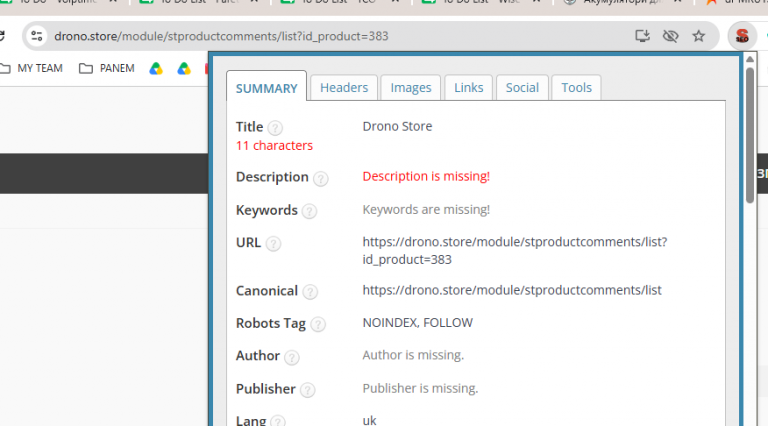Open the first Google Ads bookmark icon
This screenshot has height=426, width=768.
[156, 69]
